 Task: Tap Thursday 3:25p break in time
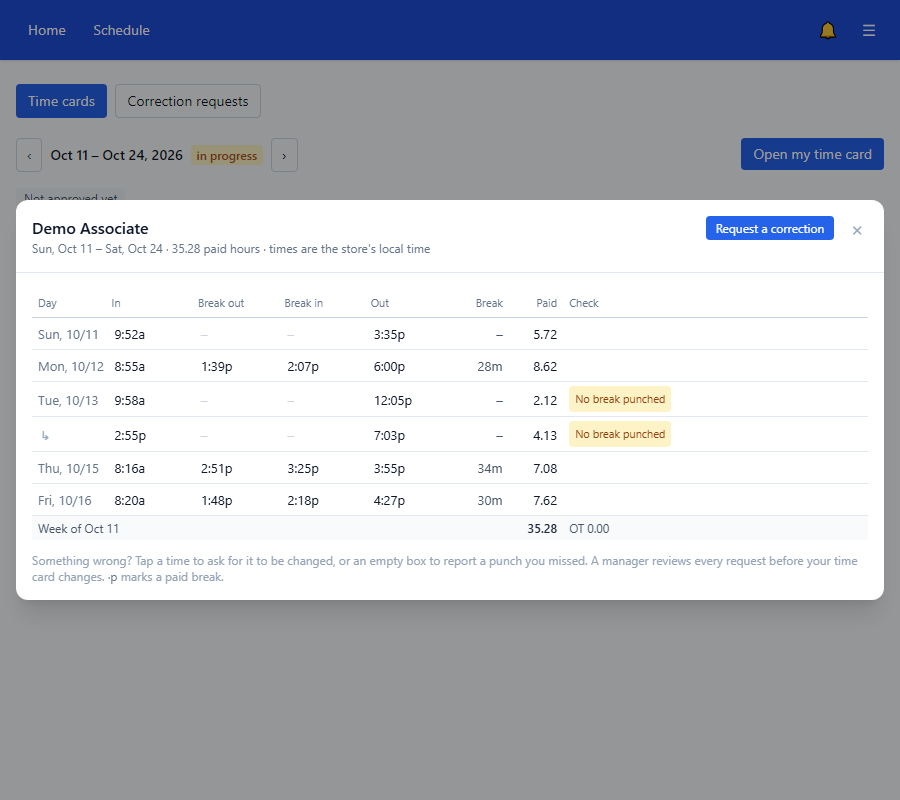click(302, 469)
